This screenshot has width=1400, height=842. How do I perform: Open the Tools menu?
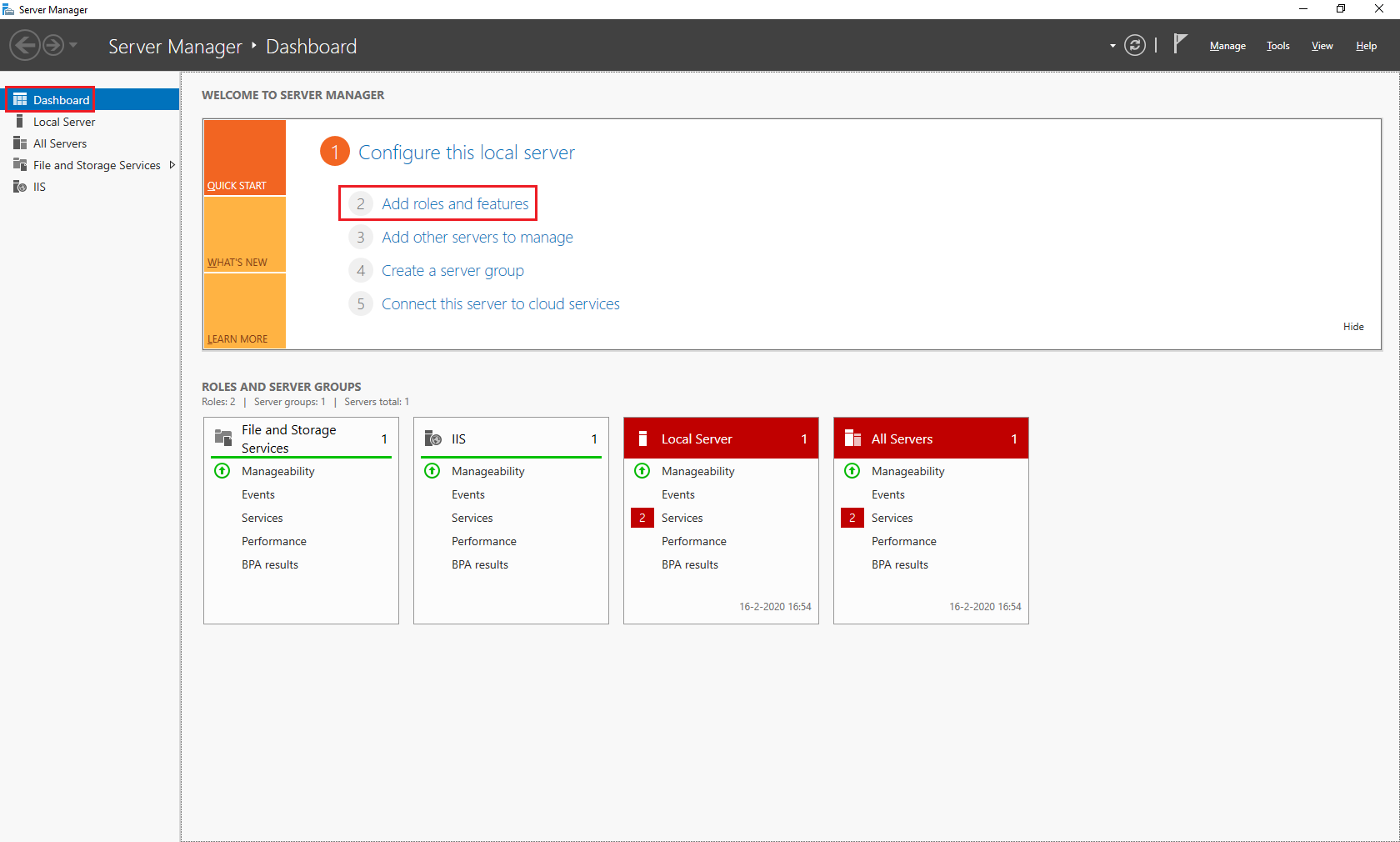pos(1277,46)
